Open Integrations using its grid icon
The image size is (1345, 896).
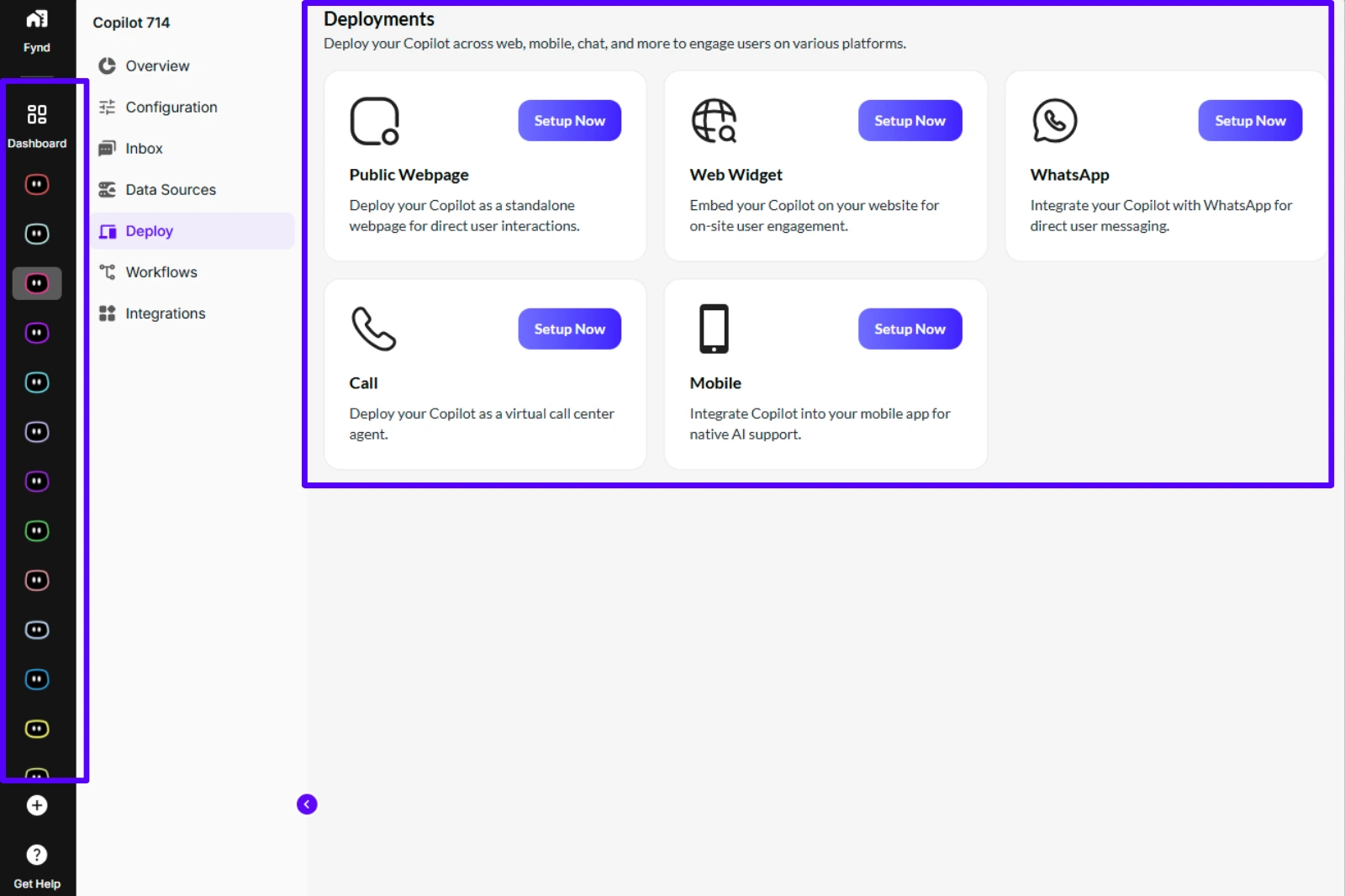click(x=107, y=313)
